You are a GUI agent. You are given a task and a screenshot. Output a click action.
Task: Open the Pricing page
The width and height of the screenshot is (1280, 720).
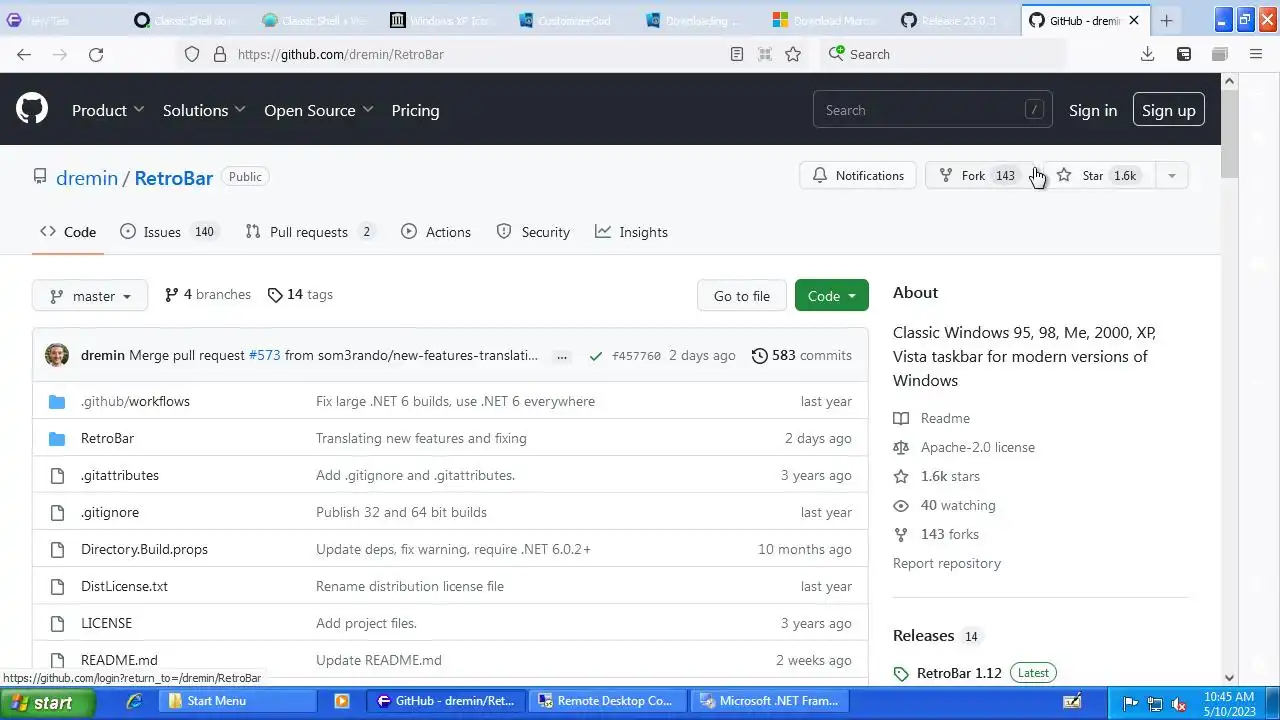pyautogui.click(x=415, y=110)
